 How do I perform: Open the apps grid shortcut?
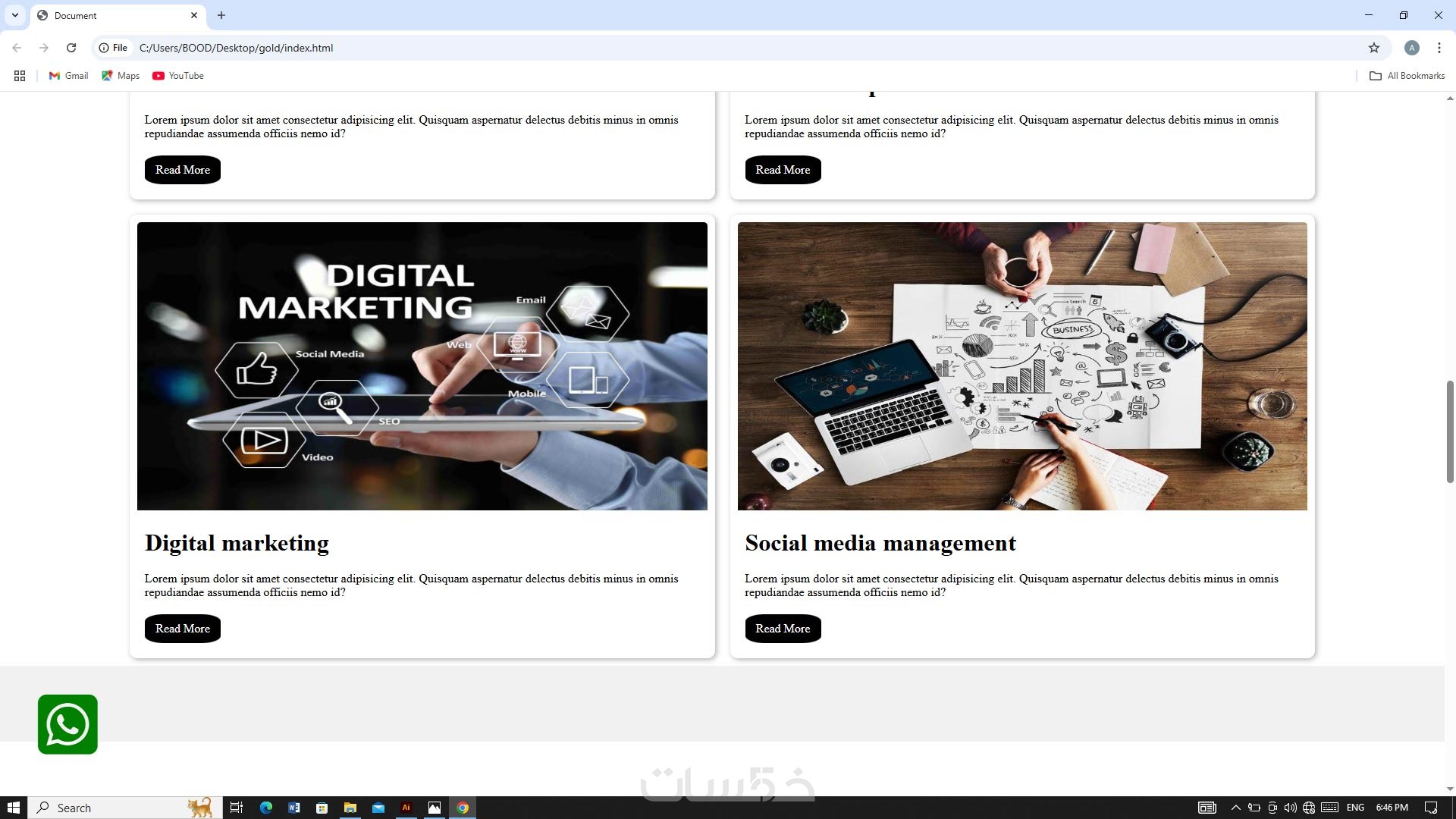click(20, 76)
